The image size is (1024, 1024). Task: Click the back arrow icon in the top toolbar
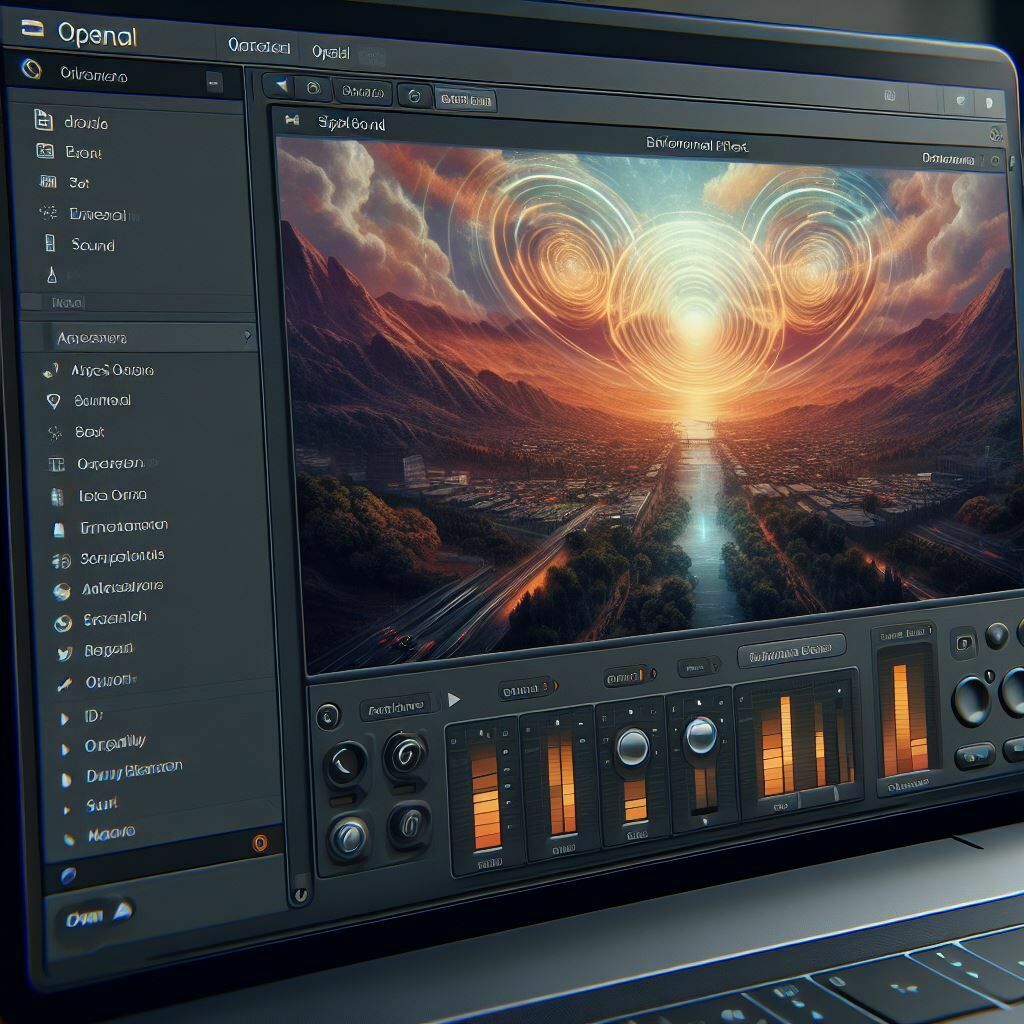281,88
